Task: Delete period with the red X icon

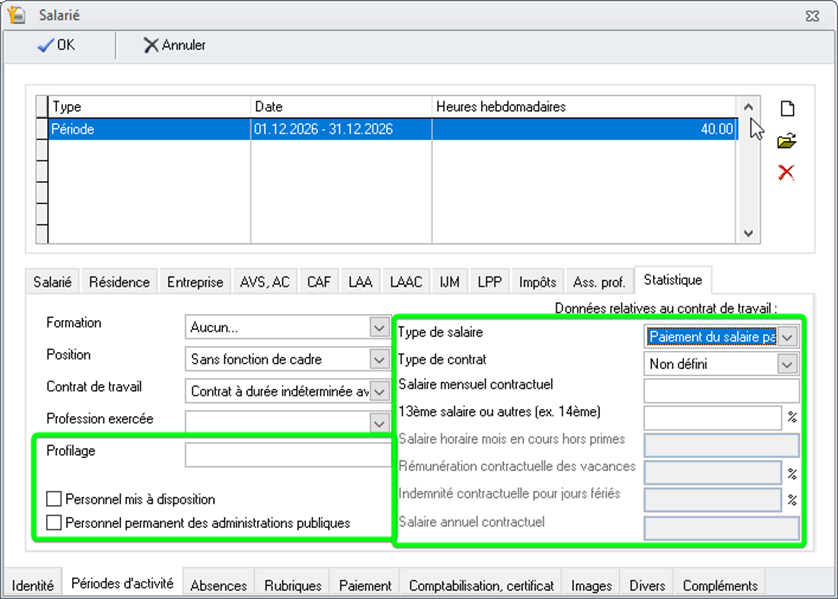Action: pos(787,173)
